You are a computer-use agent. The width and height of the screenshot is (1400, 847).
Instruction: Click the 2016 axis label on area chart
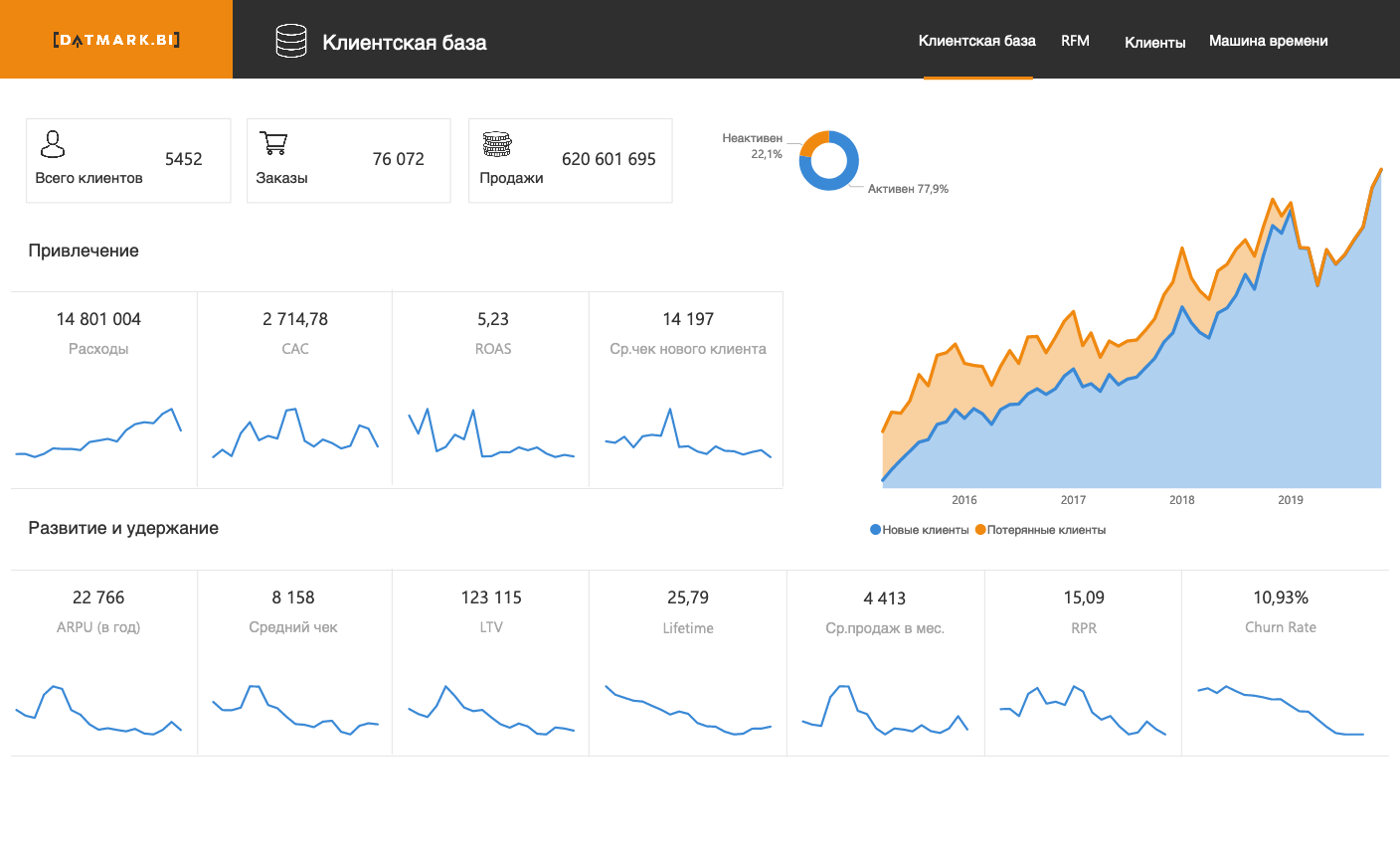pyautogui.click(x=964, y=500)
